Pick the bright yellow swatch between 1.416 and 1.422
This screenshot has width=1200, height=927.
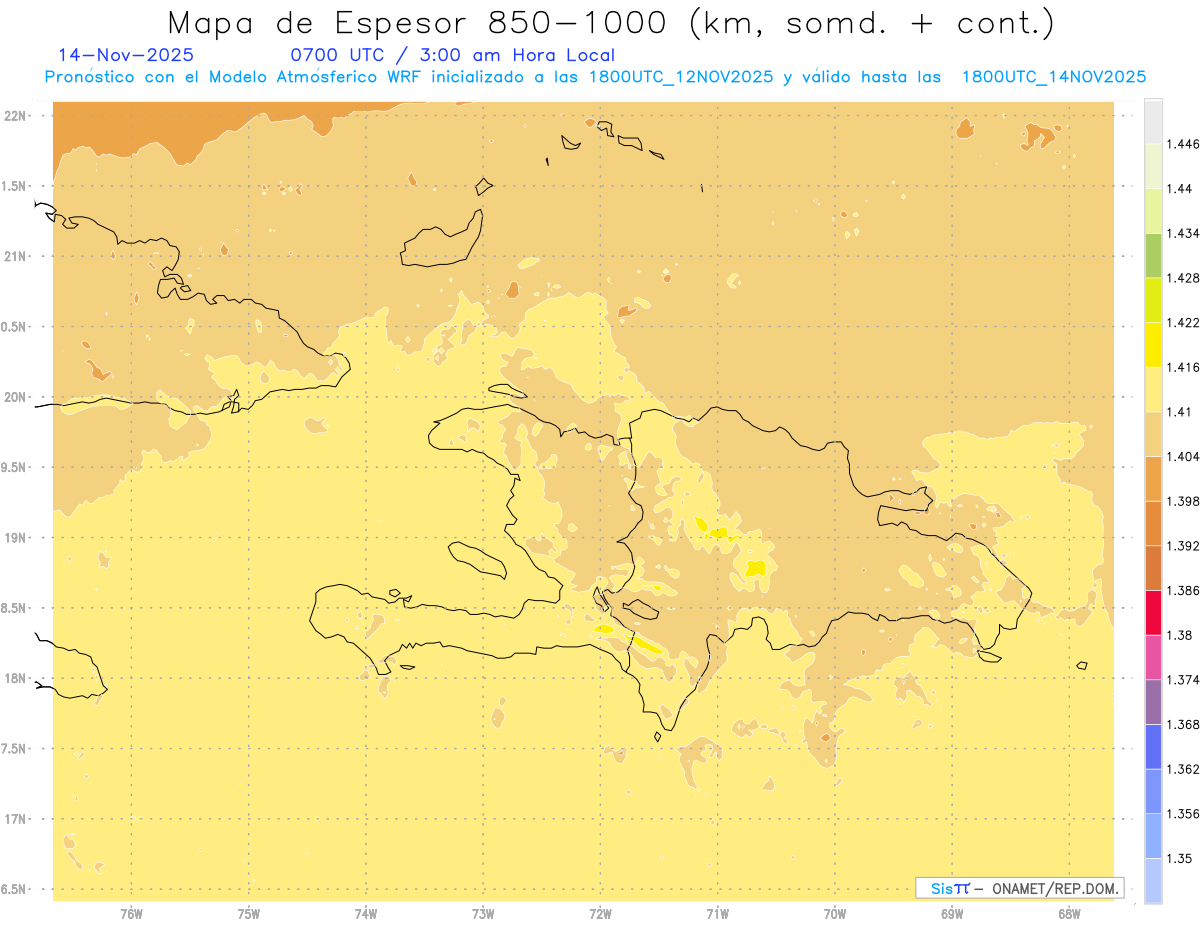coord(1153,344)
